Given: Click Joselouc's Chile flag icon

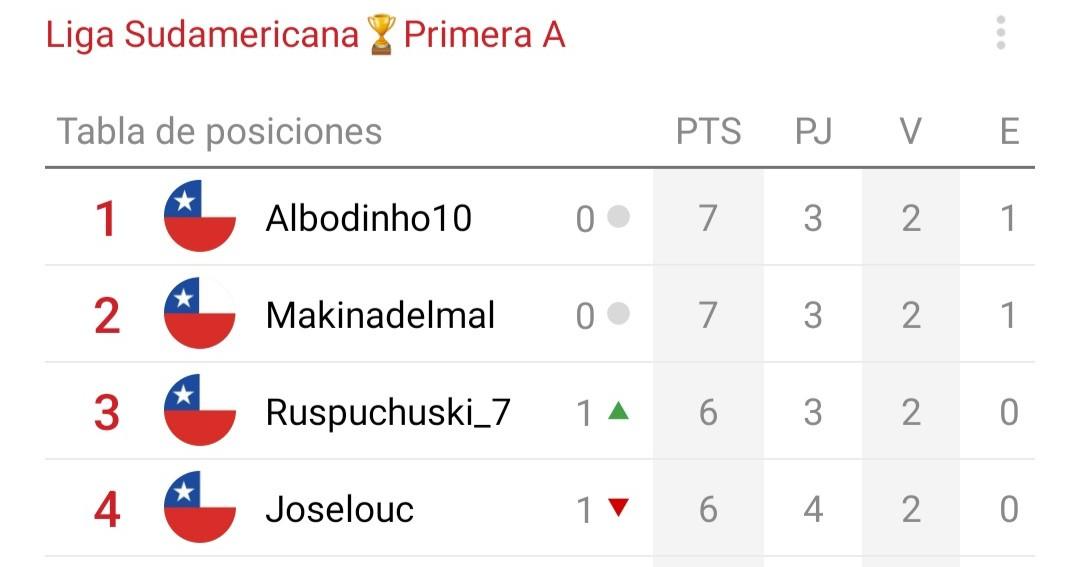Looking at the screenshot, I should pos(200,507).
